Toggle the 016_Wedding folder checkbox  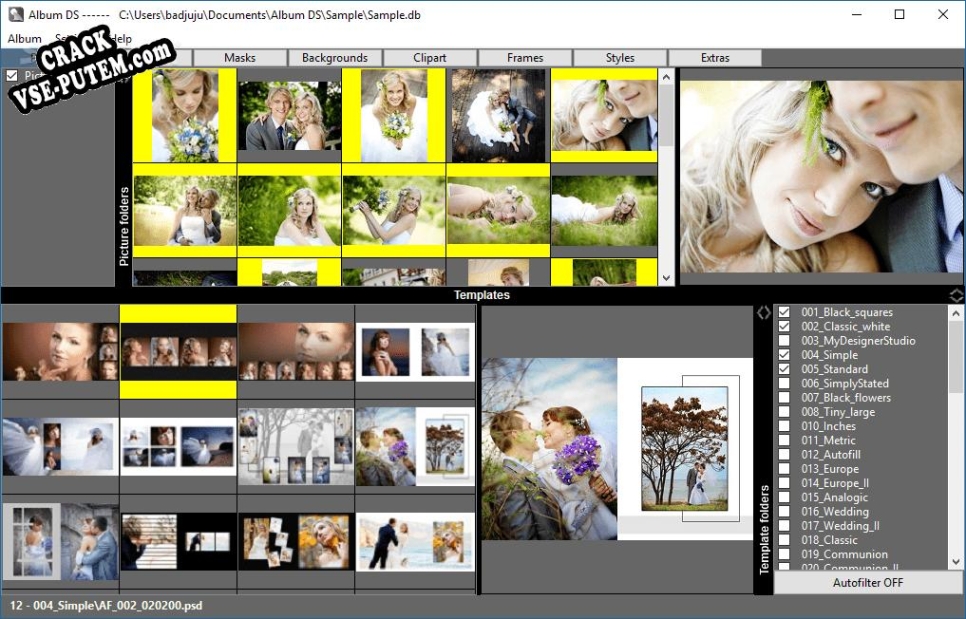point(784,512)
